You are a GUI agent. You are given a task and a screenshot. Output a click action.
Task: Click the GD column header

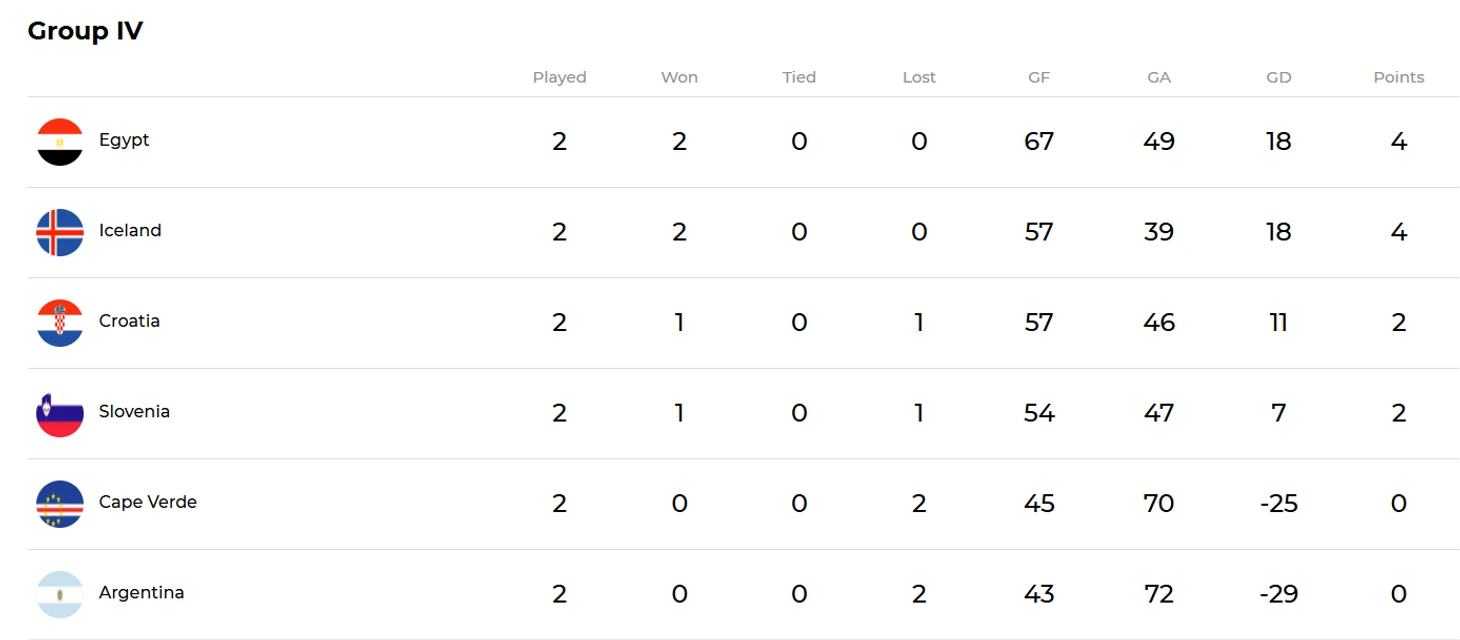[1278, 77]
